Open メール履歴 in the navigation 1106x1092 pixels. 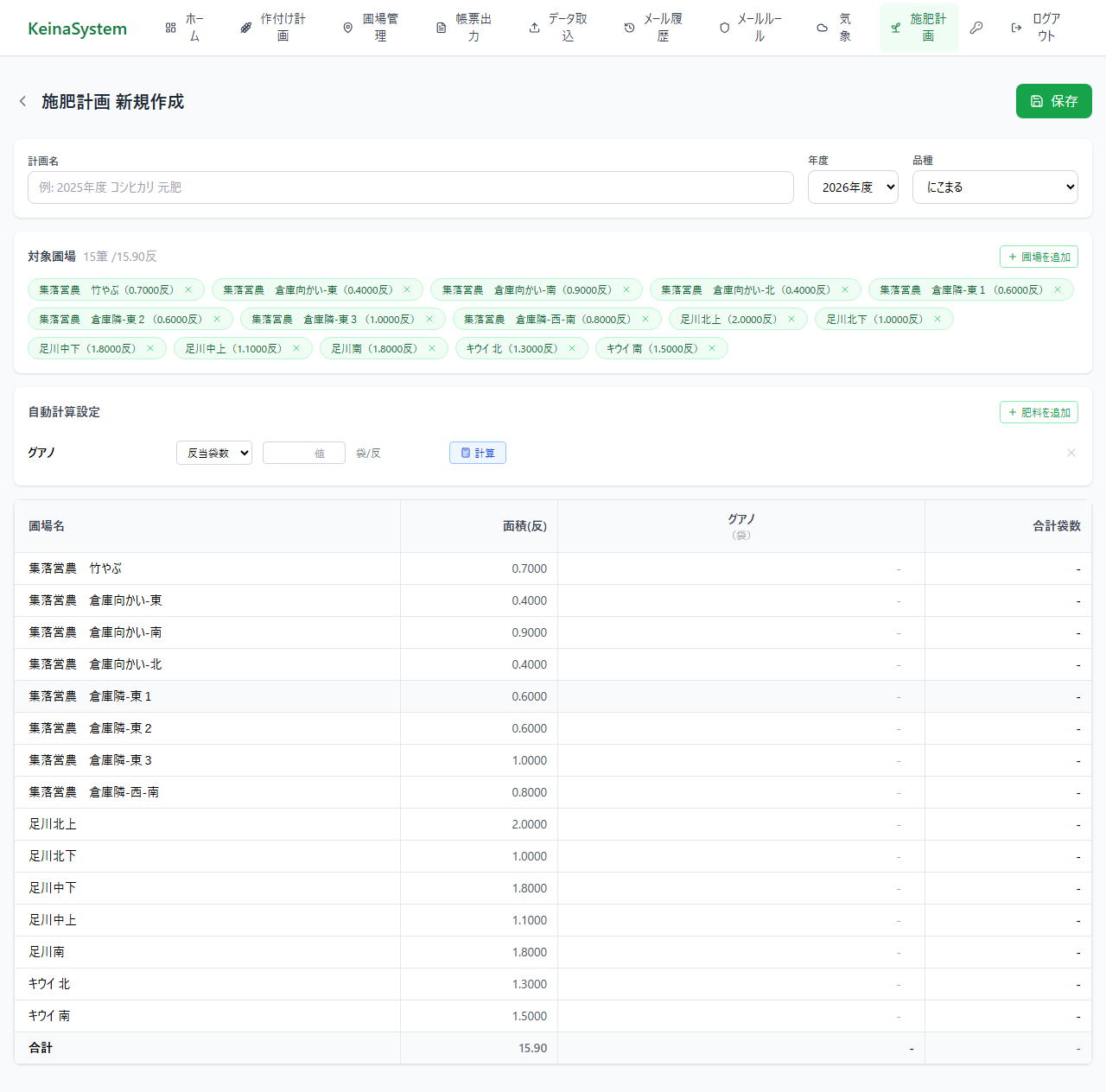tap(653, 28)
